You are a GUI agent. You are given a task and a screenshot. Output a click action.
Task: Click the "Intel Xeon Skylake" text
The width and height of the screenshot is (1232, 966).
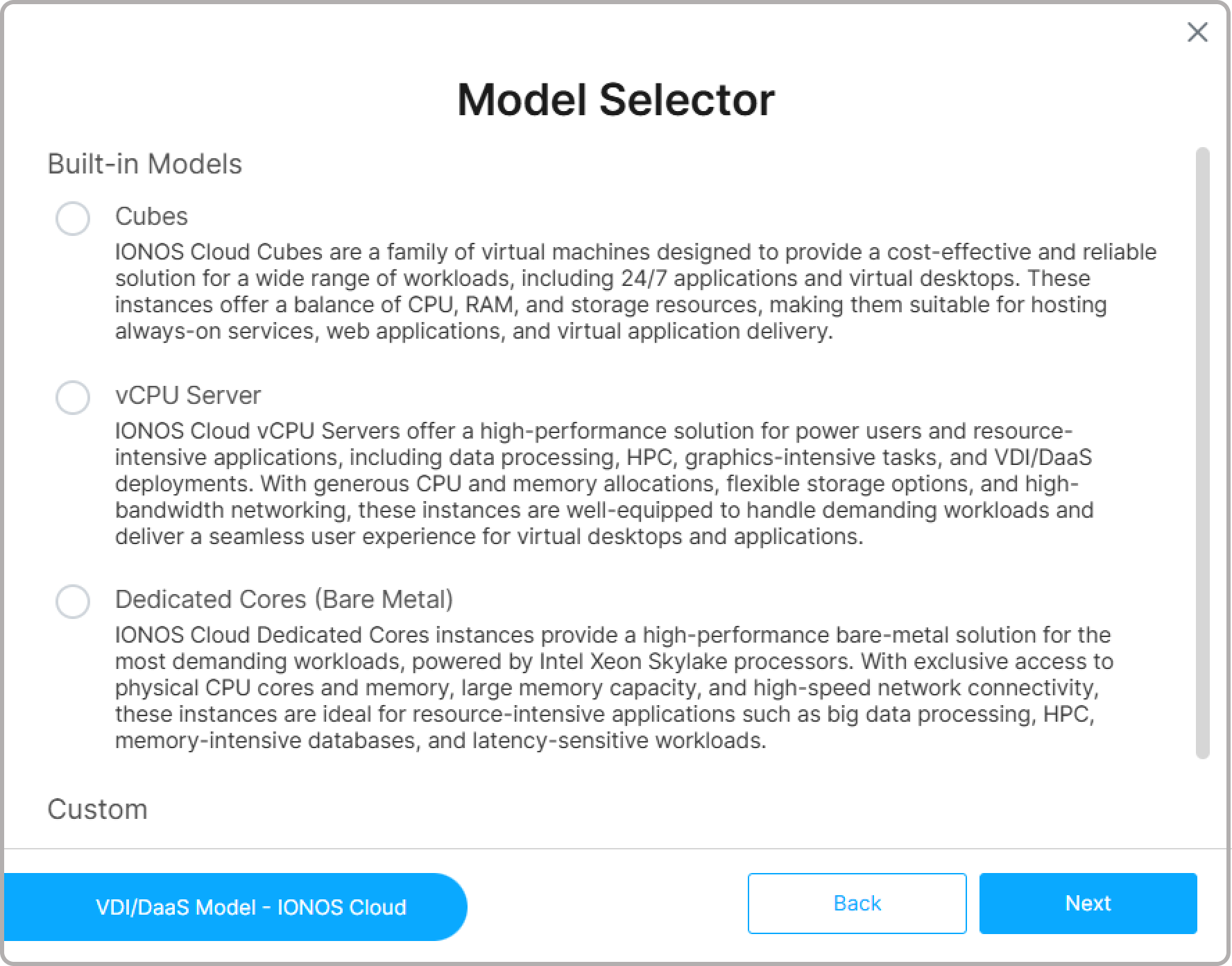click(694, 661)
